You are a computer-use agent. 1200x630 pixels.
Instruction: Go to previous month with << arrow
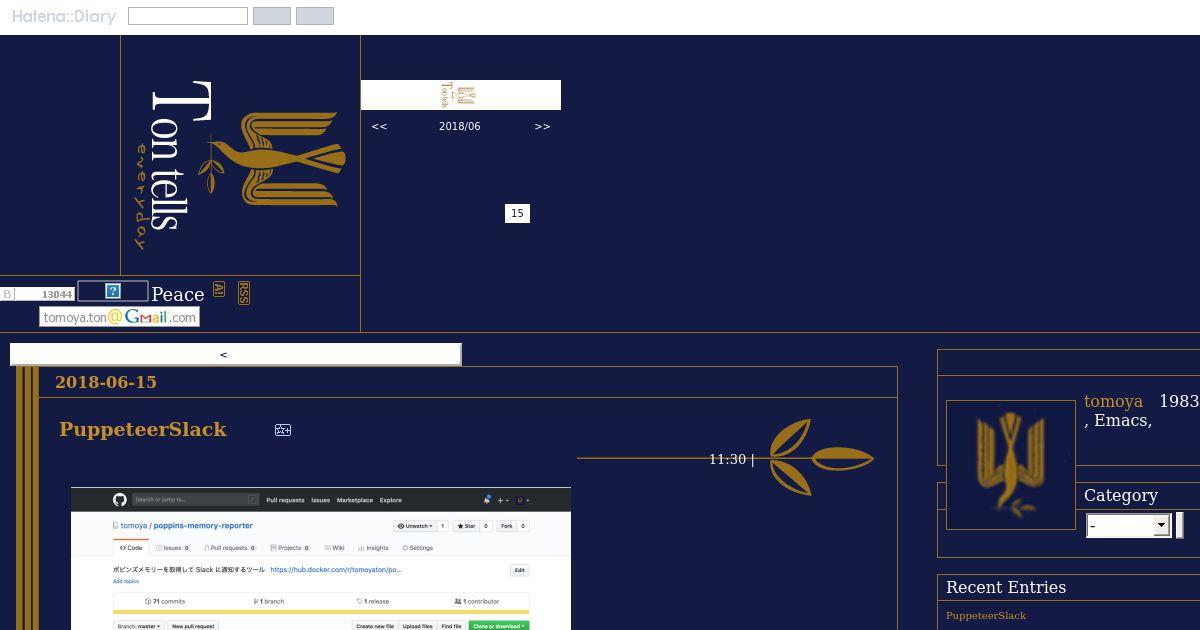(x=379, y=127)
